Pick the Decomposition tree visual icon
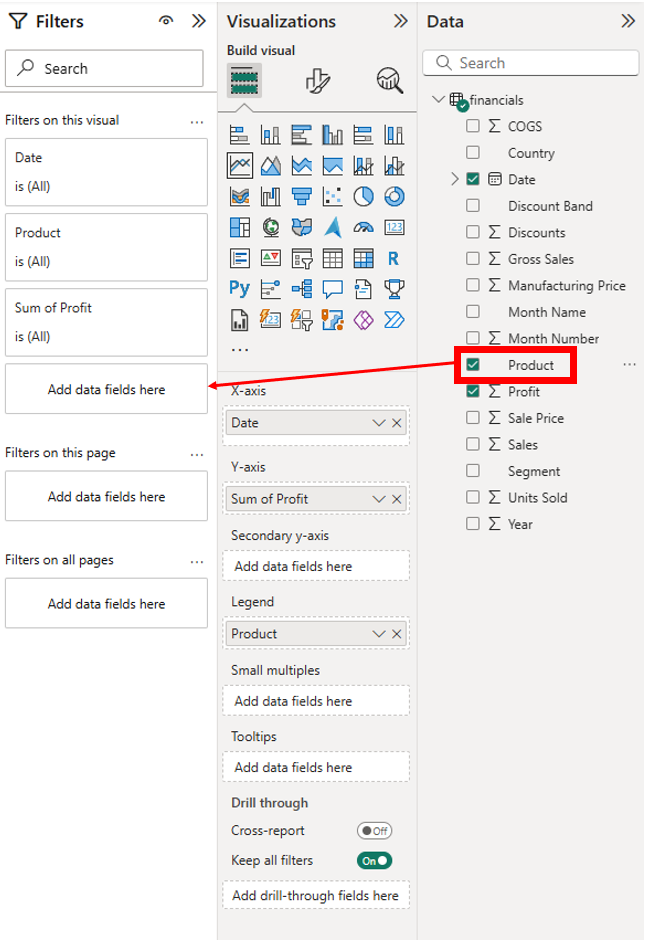 tap(302, 289)
